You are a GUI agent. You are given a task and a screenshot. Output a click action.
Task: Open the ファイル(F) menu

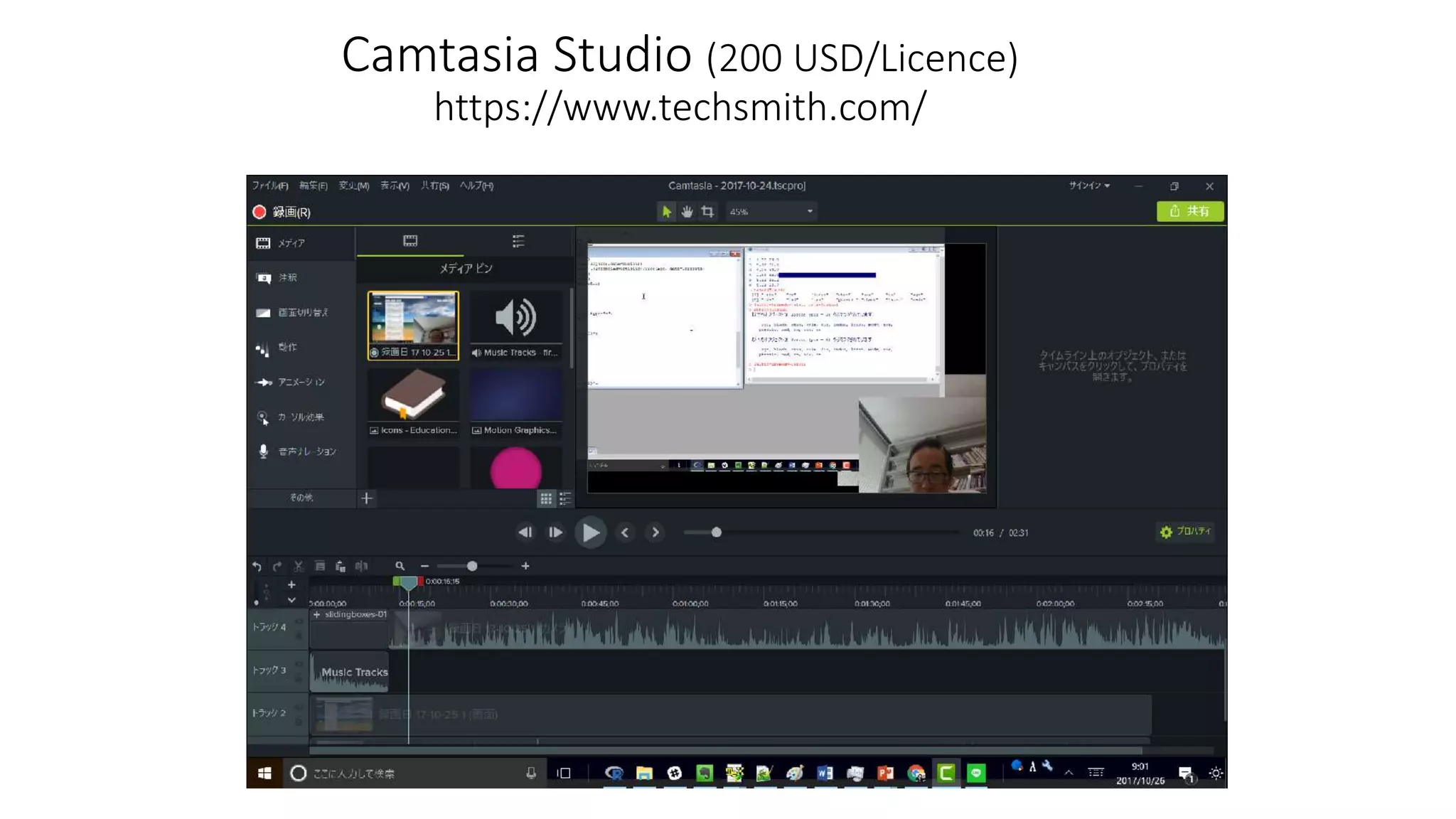coord(270,186)
